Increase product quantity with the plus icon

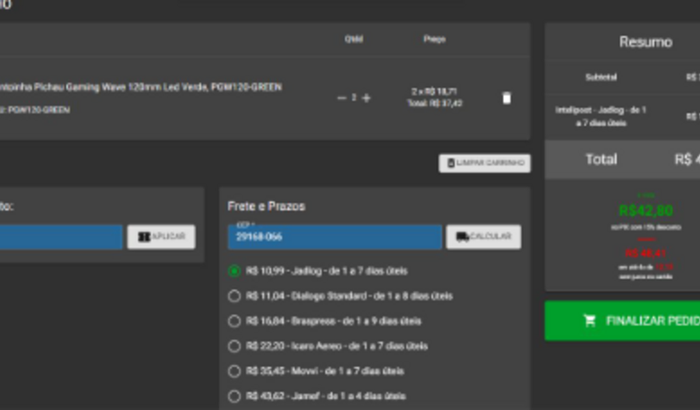[x=366, y=98]
